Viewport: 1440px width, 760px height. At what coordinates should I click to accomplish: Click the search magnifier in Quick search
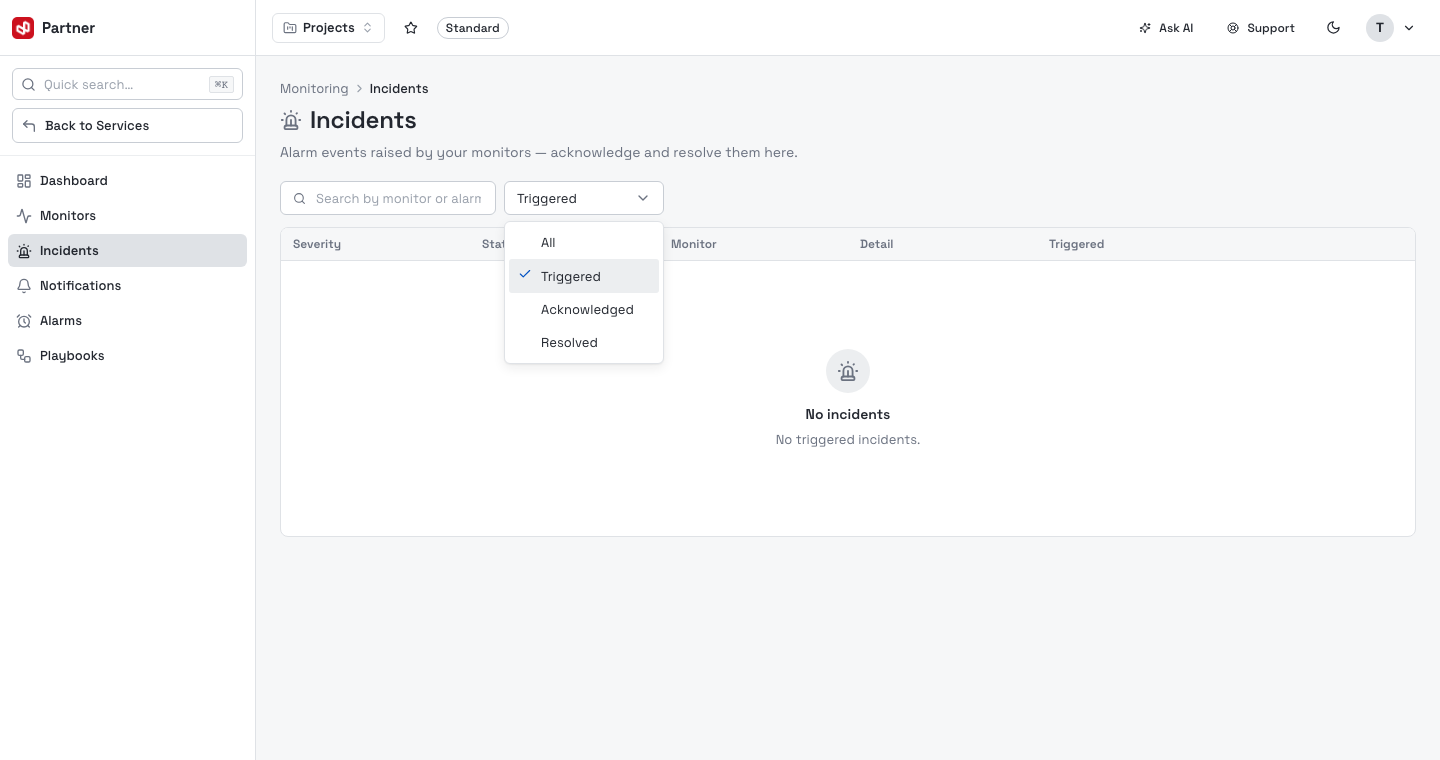click(28, 85)
